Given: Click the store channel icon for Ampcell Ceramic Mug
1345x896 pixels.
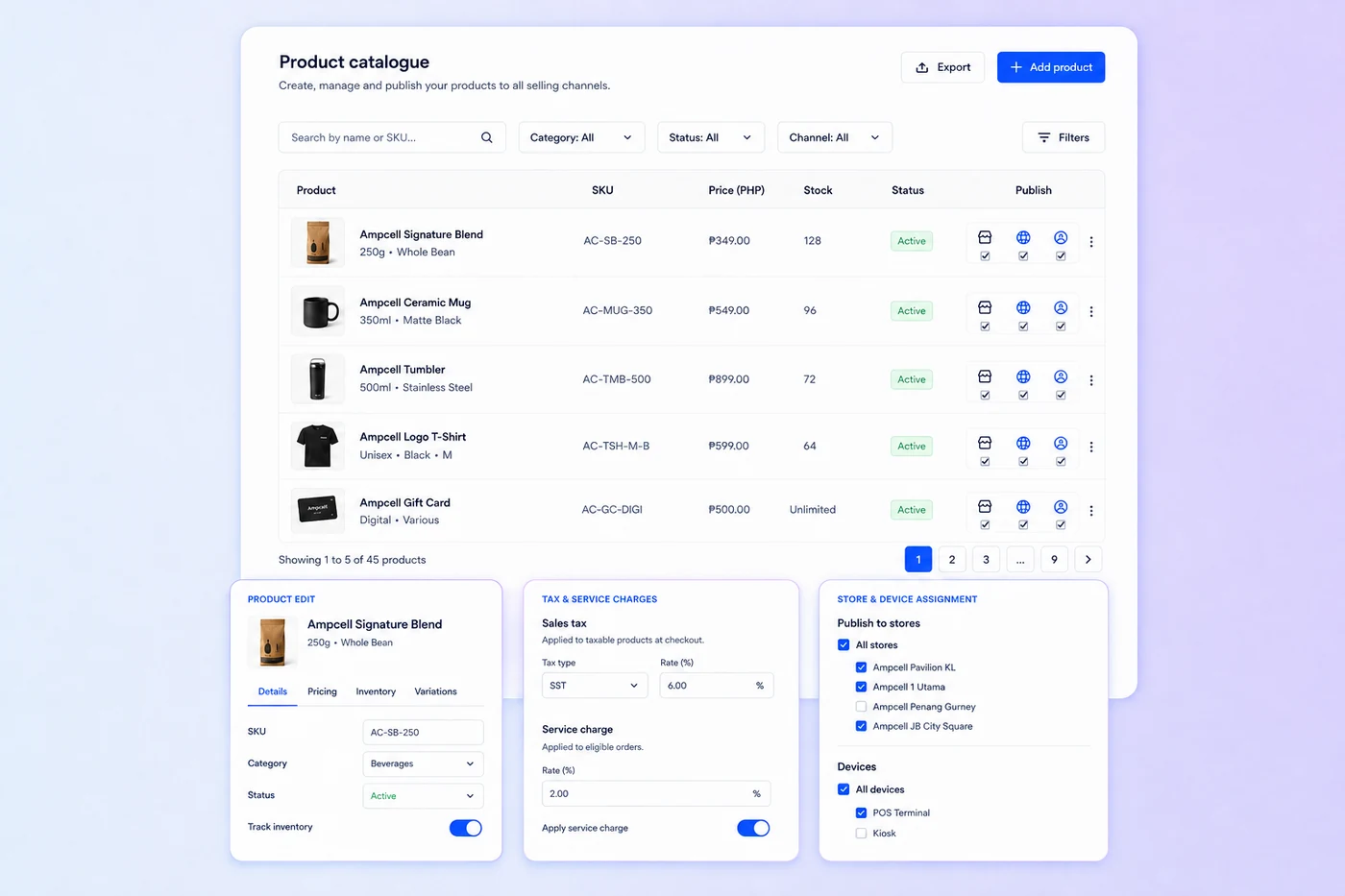Looking at the screenshot, I should tap(985, 307).
